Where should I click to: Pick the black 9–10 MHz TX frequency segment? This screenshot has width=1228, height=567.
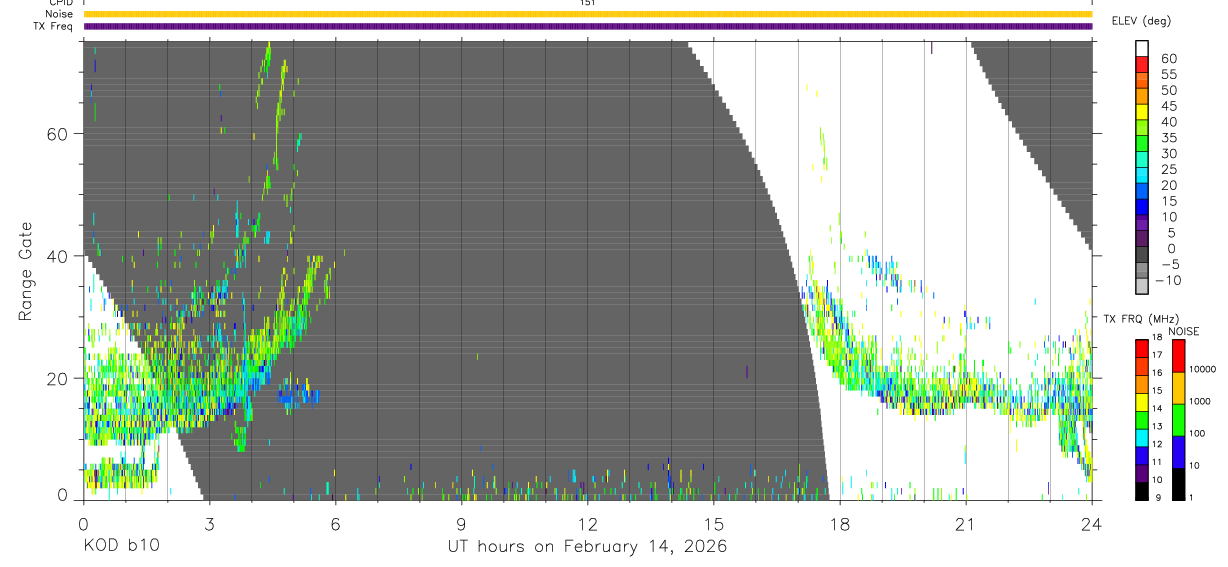pyautogui.click(x=1142, y=492)
